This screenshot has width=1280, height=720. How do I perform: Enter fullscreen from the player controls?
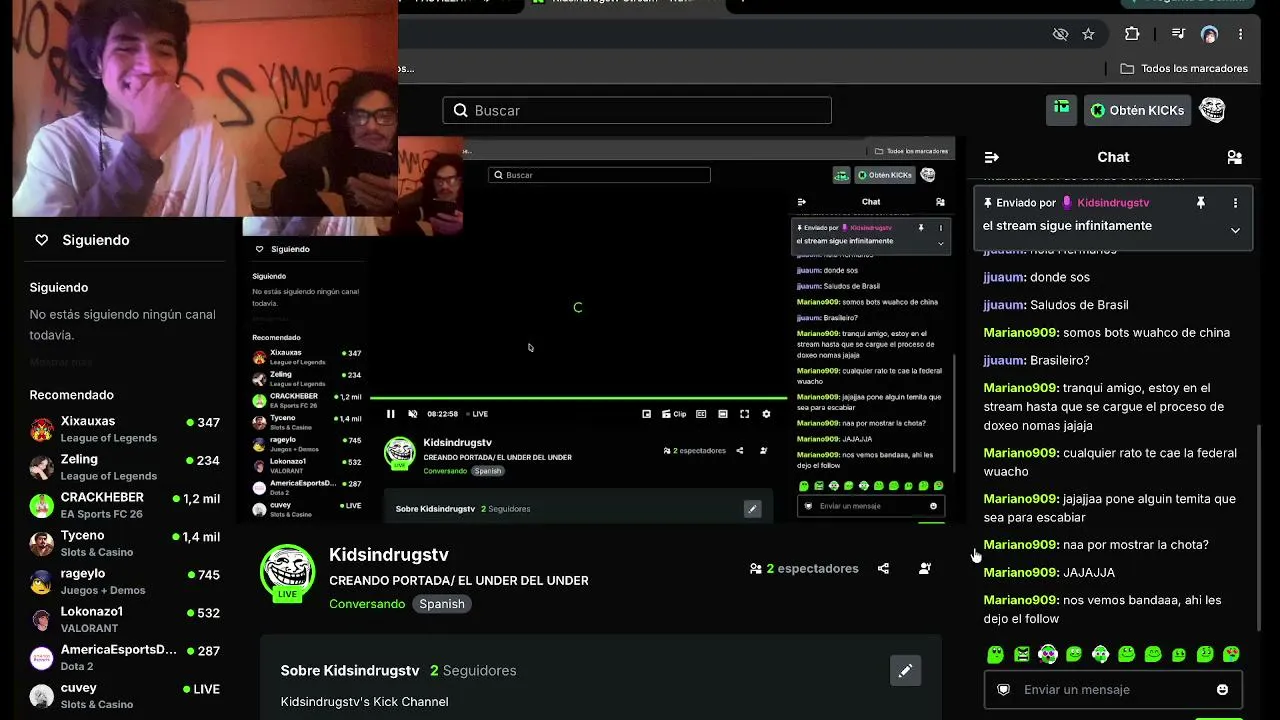click(744, 414)
